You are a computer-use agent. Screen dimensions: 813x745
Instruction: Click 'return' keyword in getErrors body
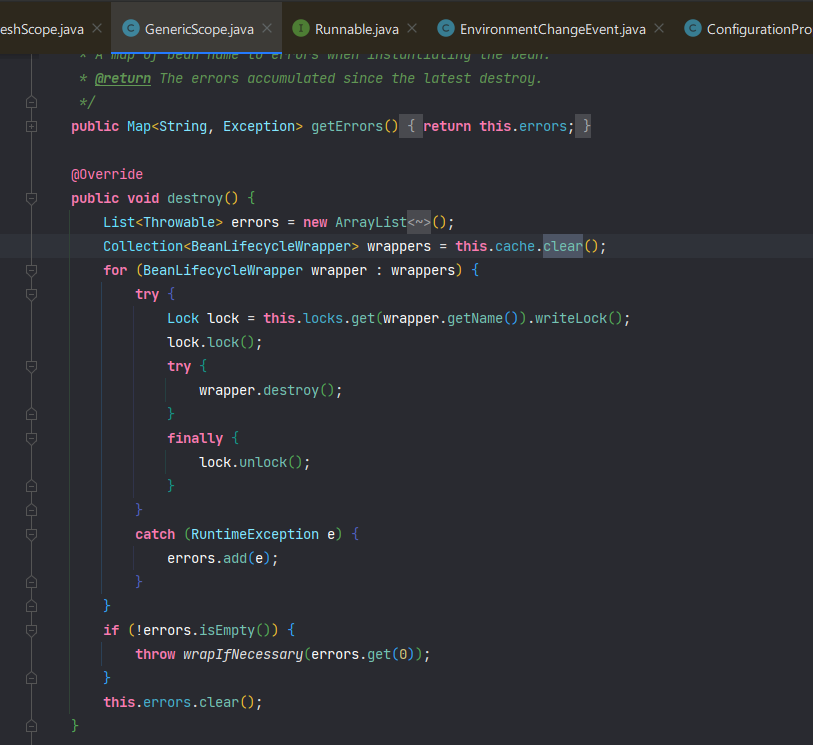click(447, 126)
